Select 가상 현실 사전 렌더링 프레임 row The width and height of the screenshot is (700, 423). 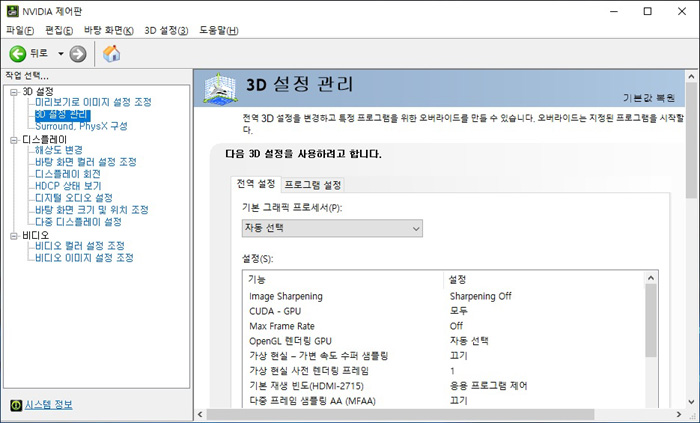(x=446, y=371)
